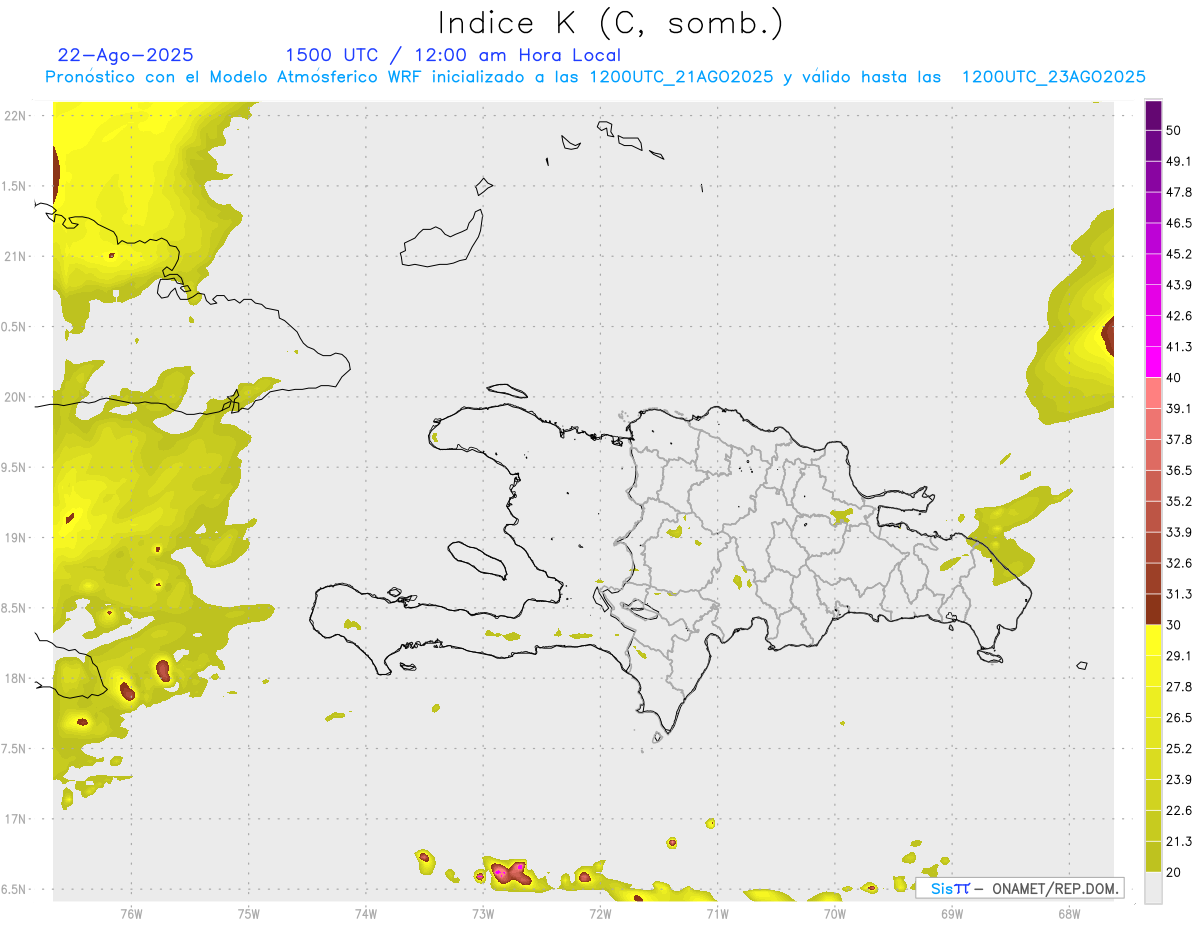Click the colorbar value 49.1
The width and height of the screenshot is (1200, 927).
[1179, 161]
